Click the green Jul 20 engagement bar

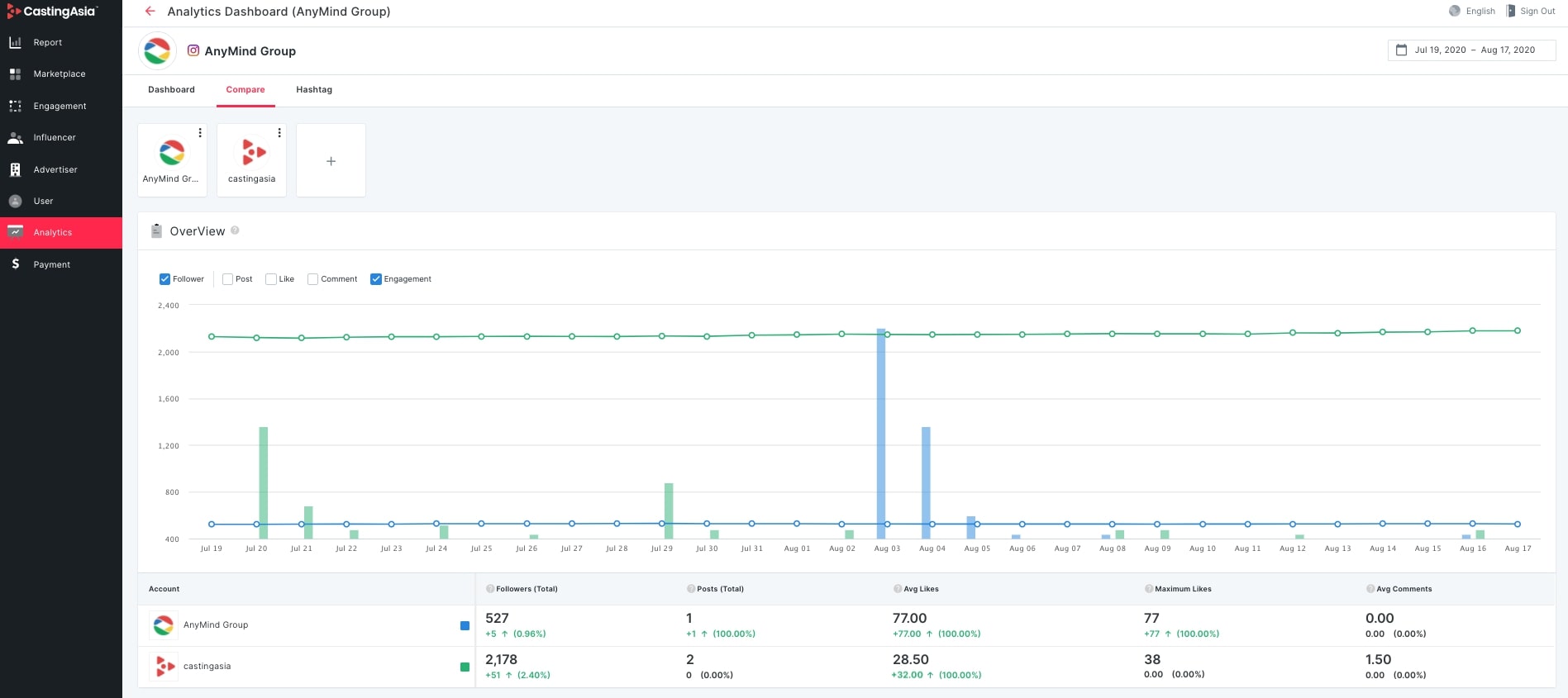coord(264,483)
